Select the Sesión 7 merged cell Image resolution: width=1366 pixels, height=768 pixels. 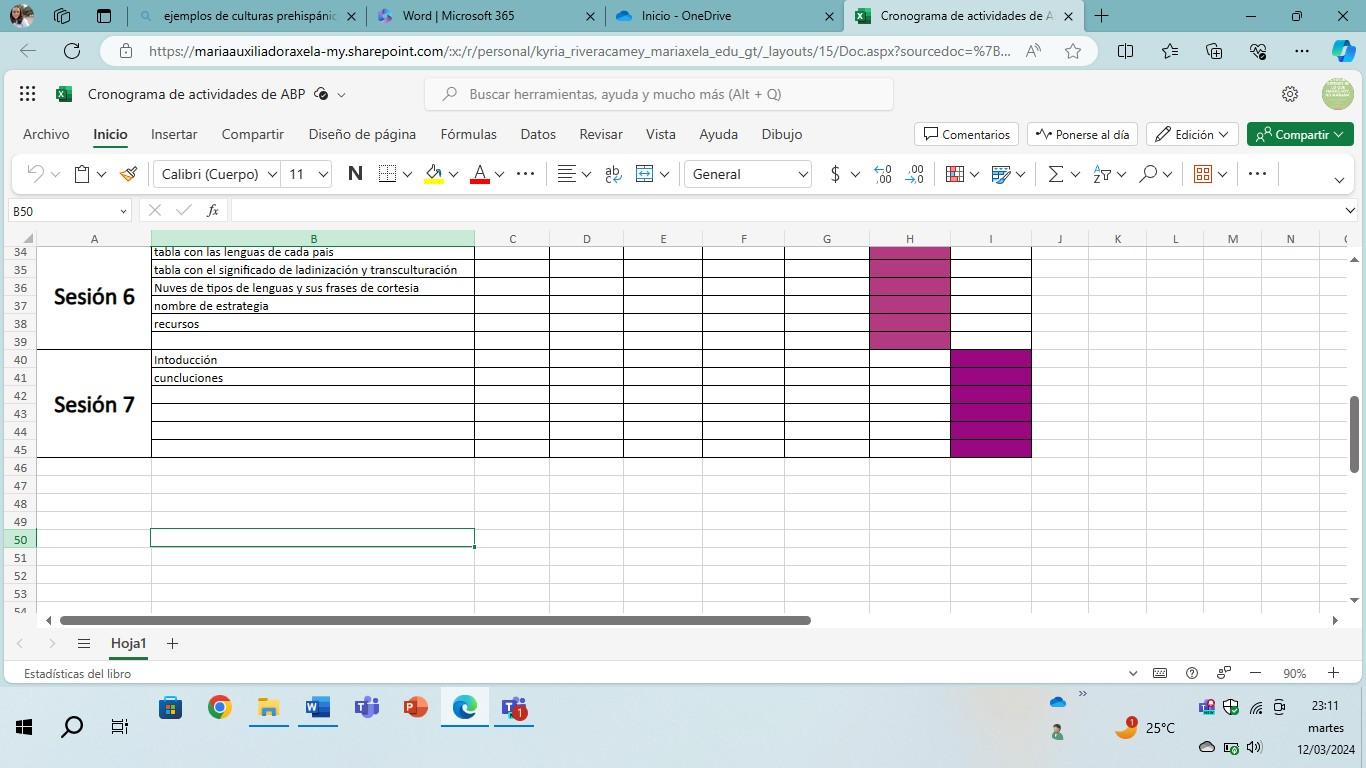click(x=94, y=404)
